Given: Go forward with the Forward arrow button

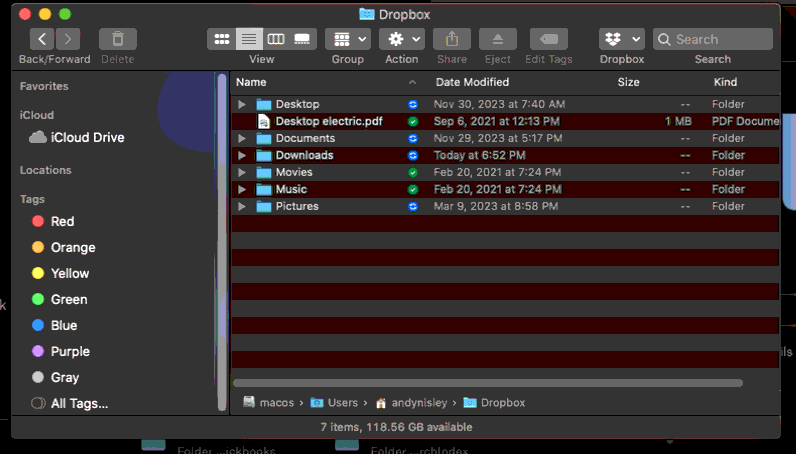Looking at the screenshot, I should point(68,39).
